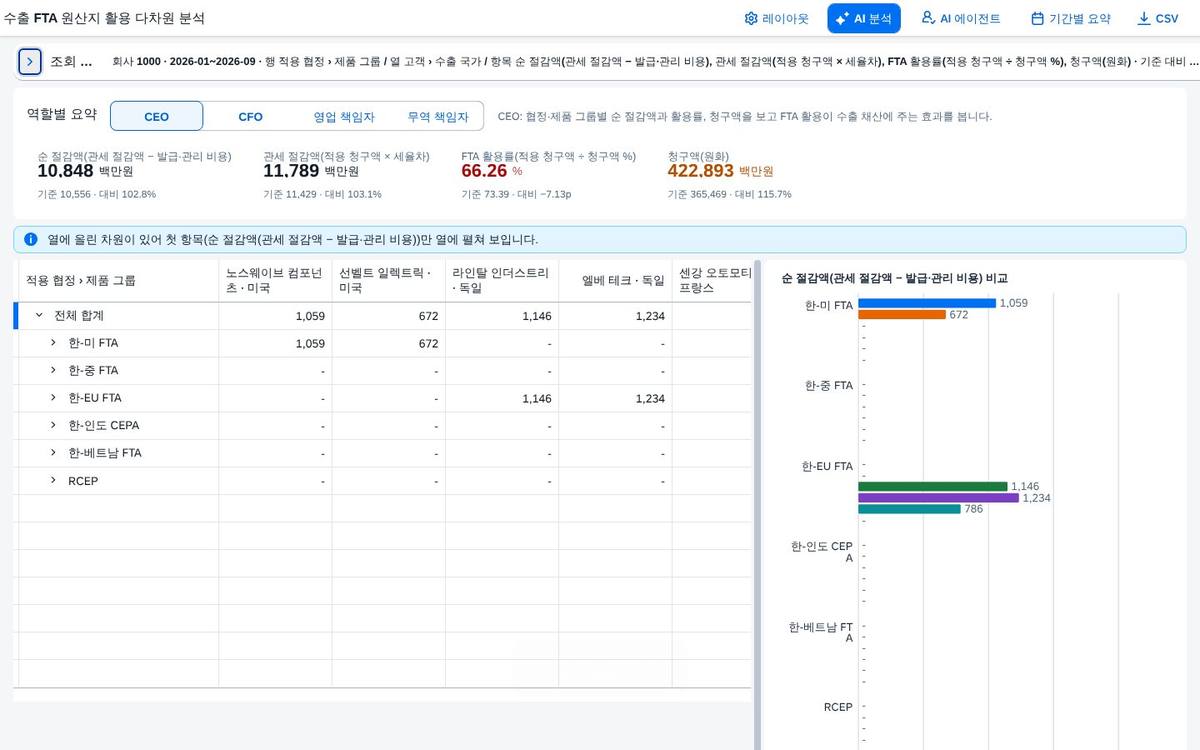Expand the 한-베트남 FTA row
Viewport: 1200px width, 750px height.
54,453
